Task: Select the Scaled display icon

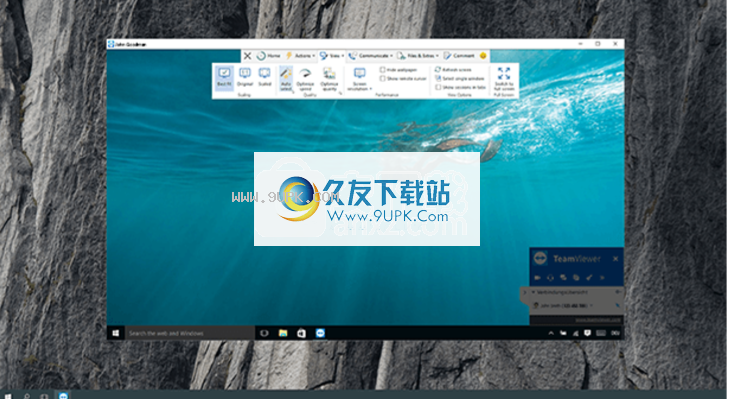Action: tap(265, 74)
